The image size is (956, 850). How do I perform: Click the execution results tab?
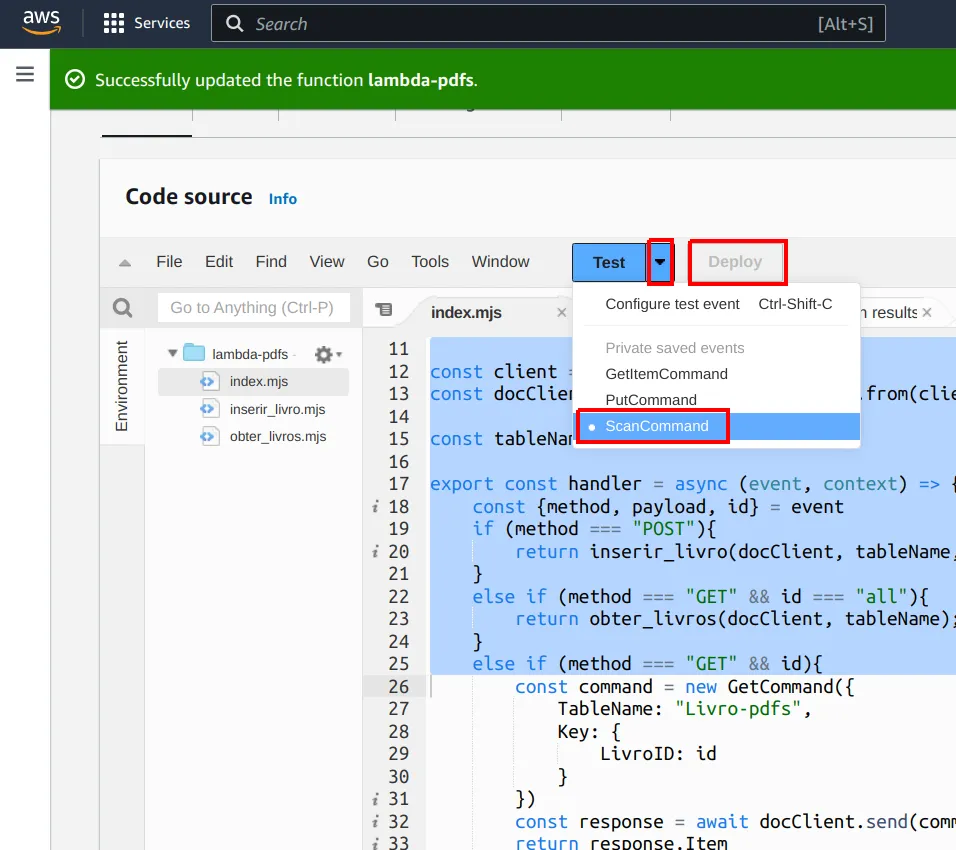click(x=889, y=313)
